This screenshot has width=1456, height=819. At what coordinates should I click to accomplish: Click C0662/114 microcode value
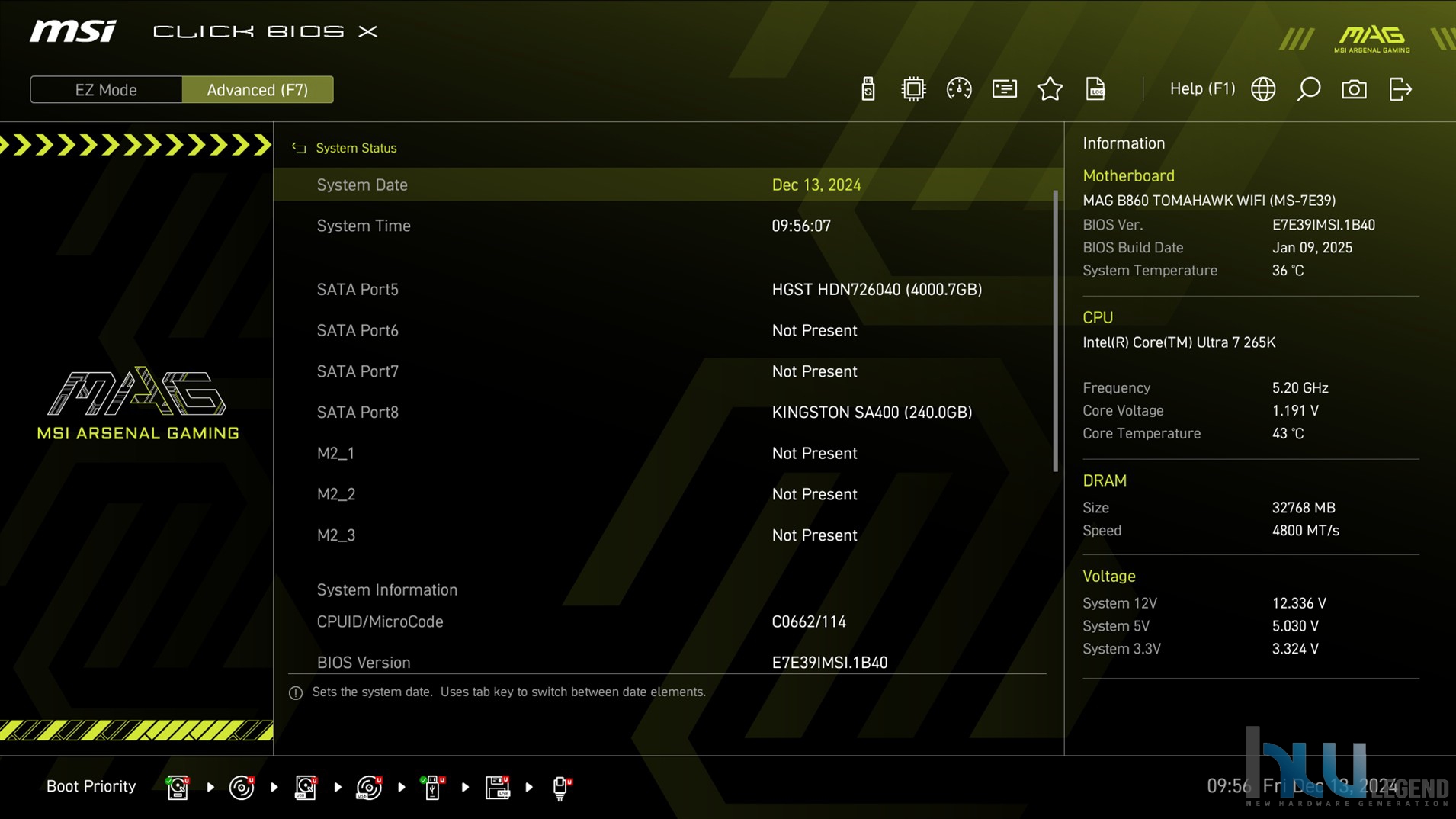click(x=809, y=621)
